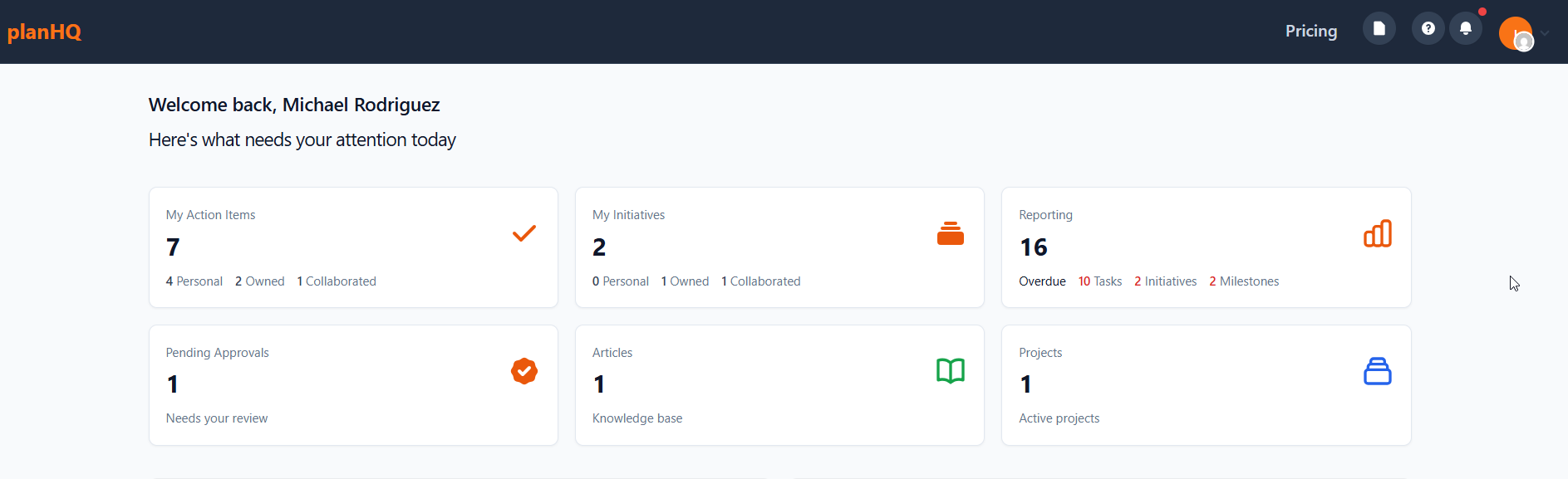Click 4 Personal action items
The width and height of the screenshot is (1568, 479).
point(194,281)
